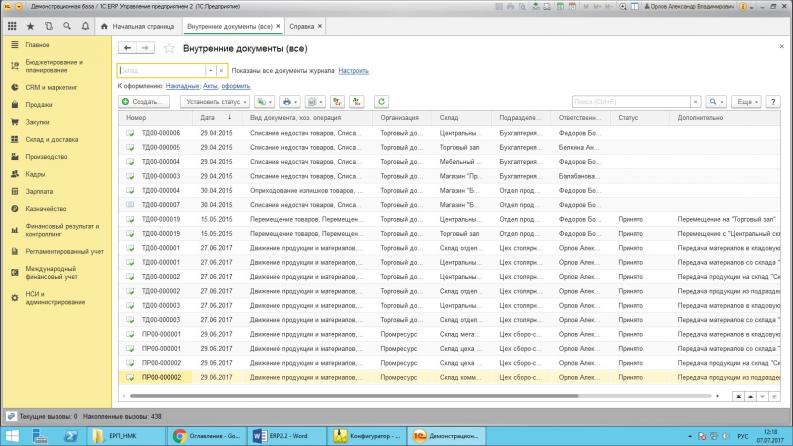Open the sections grid menu icon
Viewport: 793px width, 446px height.
tap(13, 25)
